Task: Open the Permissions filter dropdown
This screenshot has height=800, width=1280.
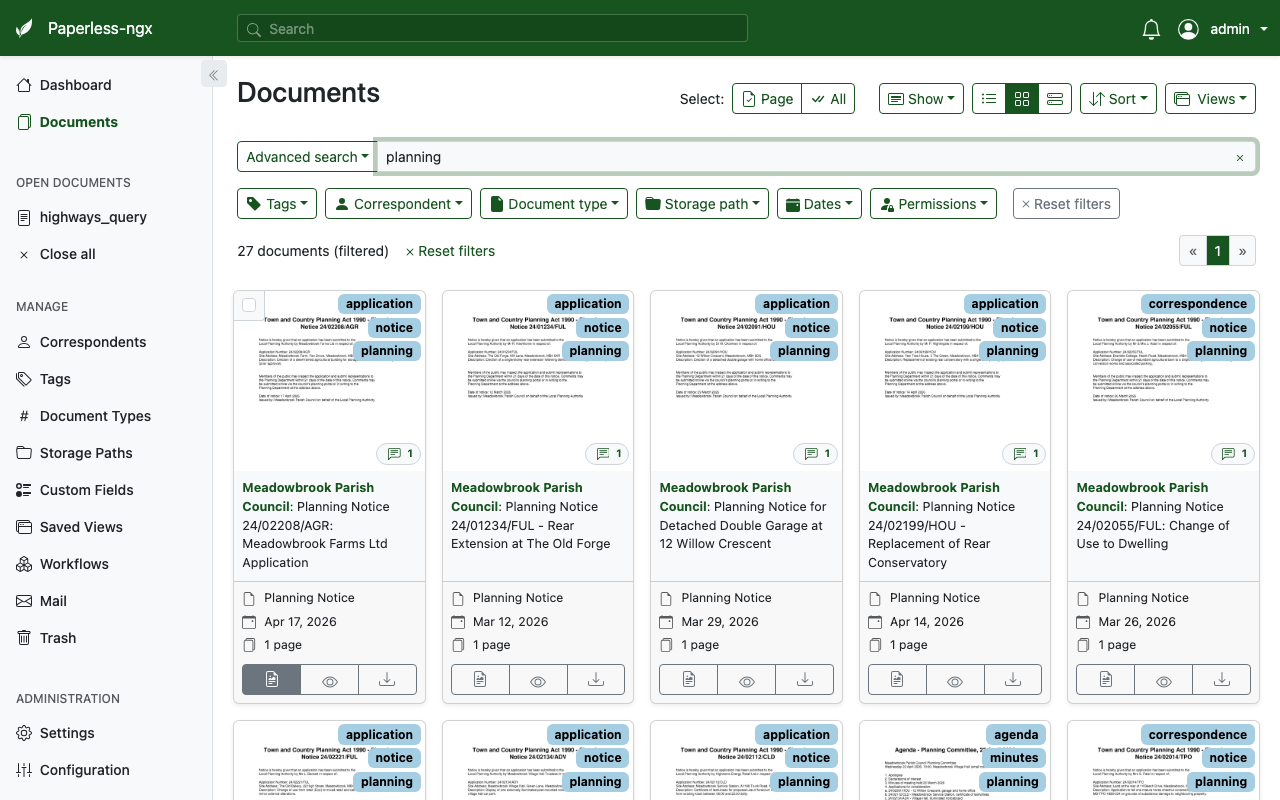Action: click(933, 204)
